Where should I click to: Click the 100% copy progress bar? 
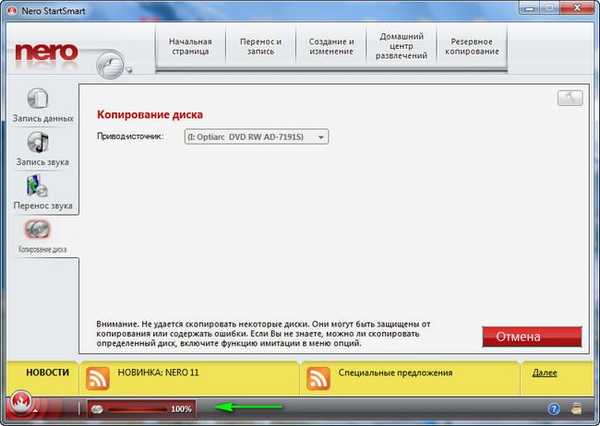pyautogui.click(x=142, y=409)
